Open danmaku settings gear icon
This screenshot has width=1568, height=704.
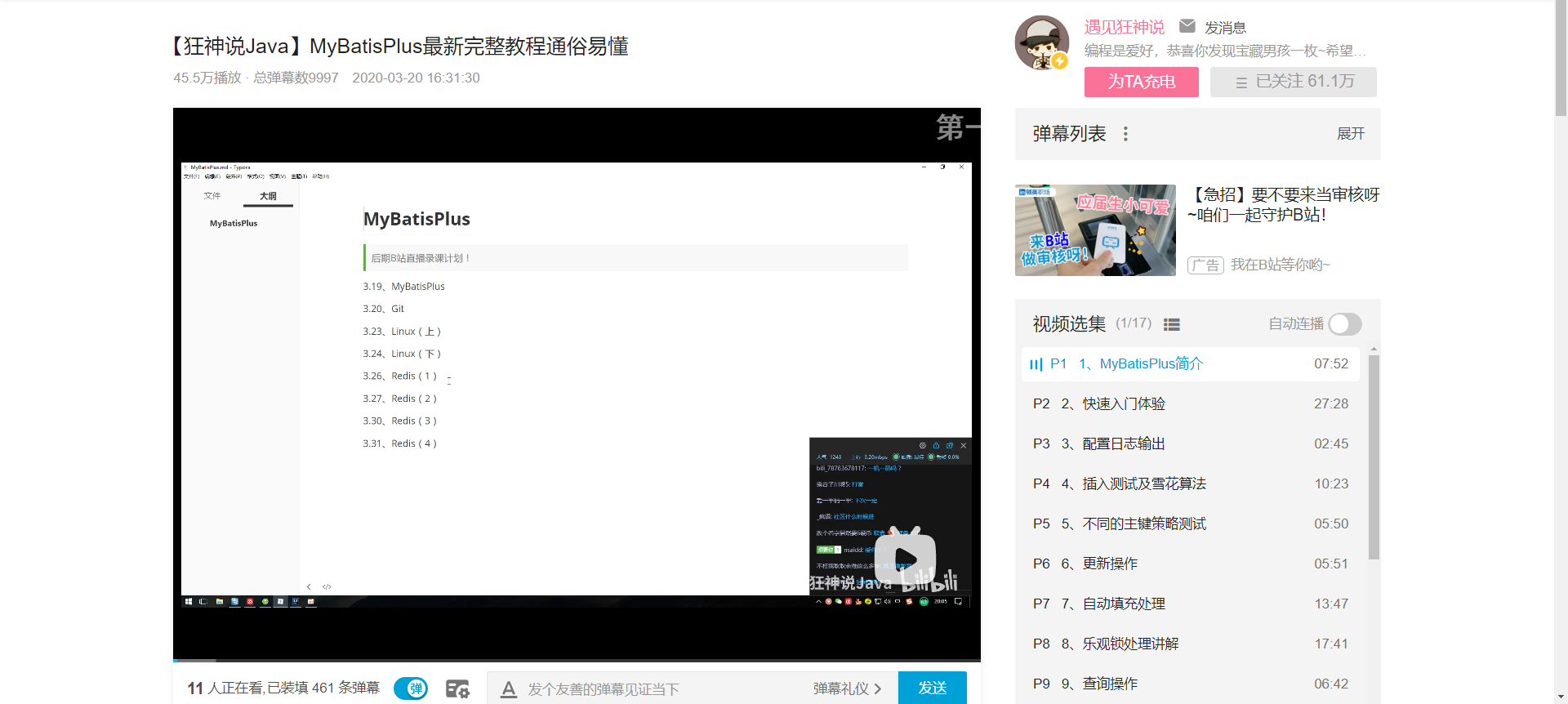click(457, 688)
